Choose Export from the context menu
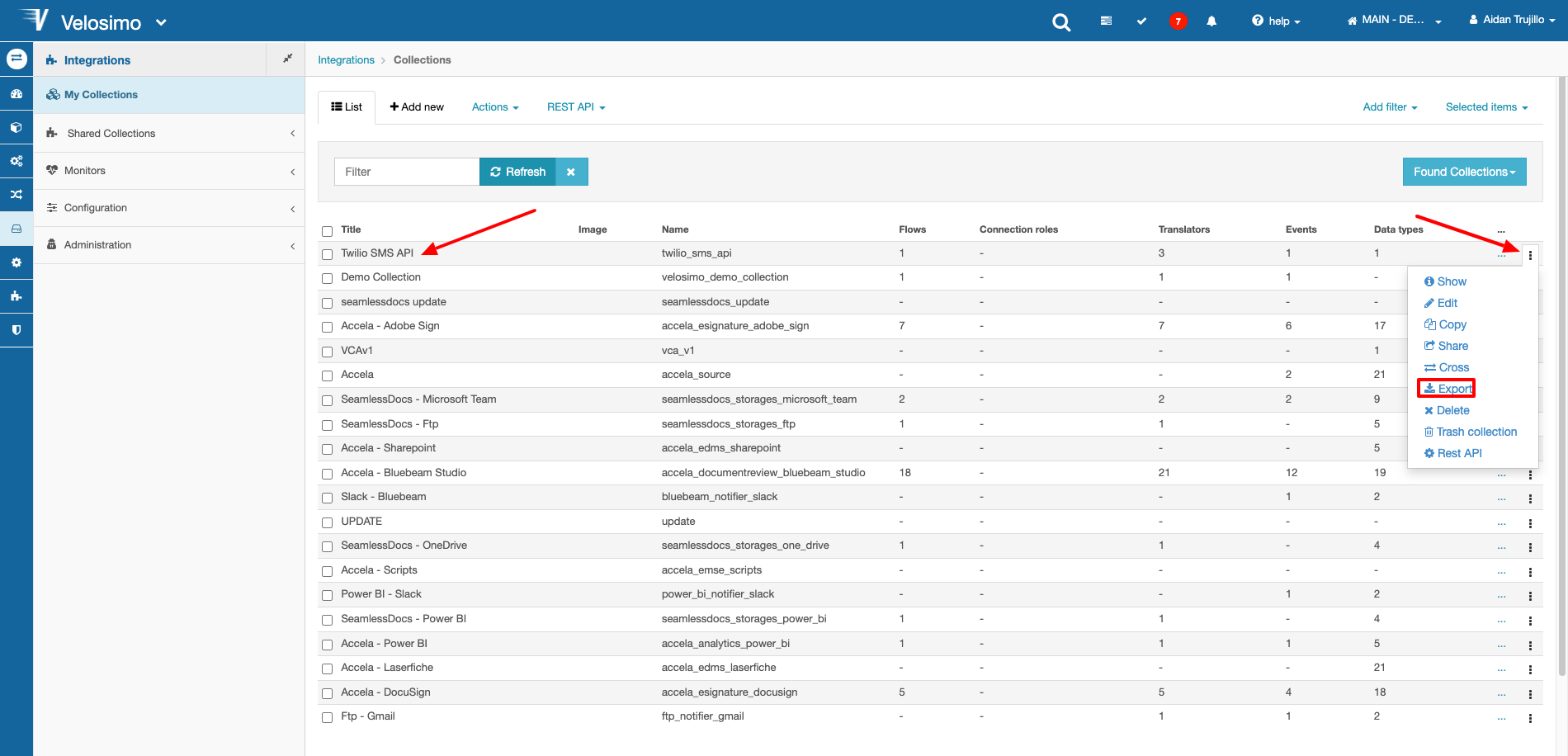The width and height of the screenshot is (1568, 756). [1448, 389]
